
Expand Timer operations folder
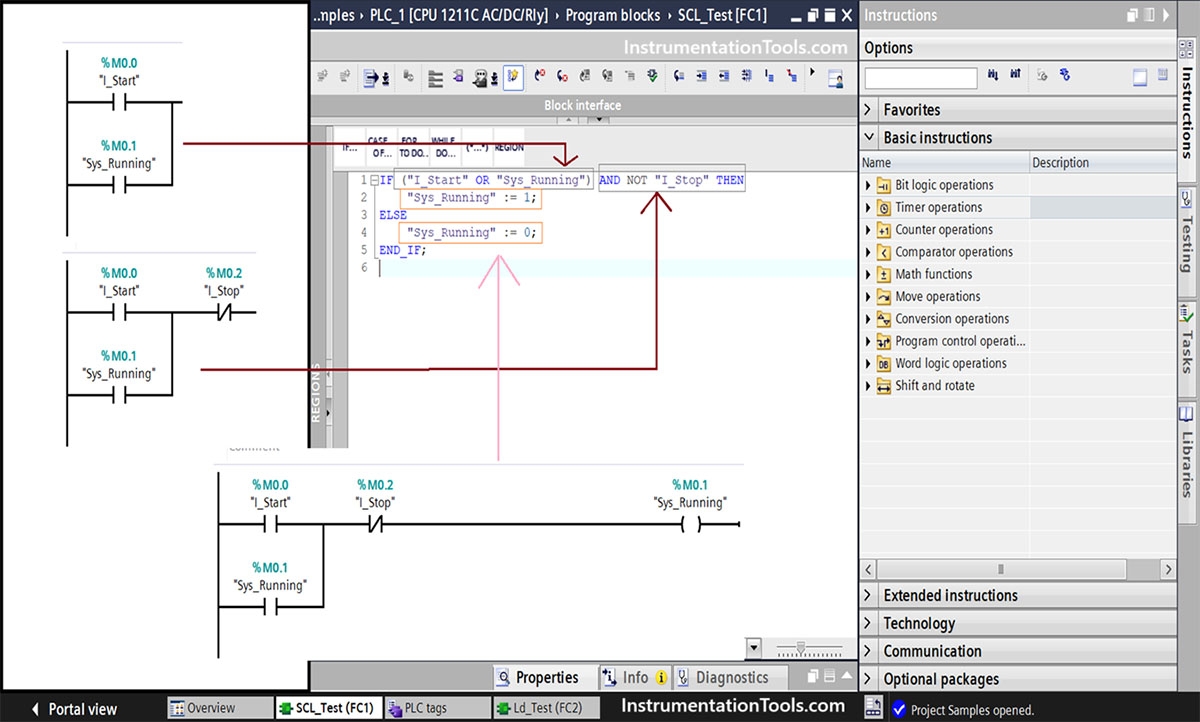[x=868, y=207]
